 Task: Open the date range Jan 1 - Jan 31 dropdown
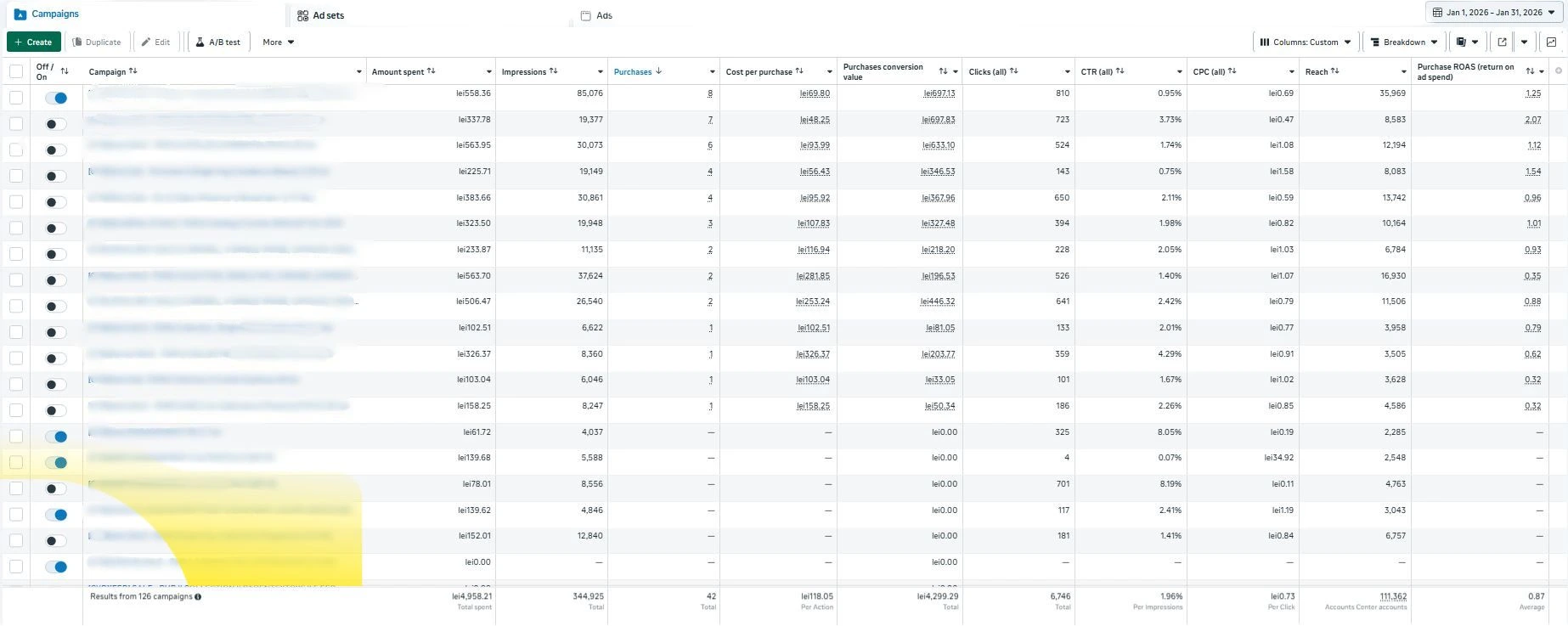[x=1494, y=13]
